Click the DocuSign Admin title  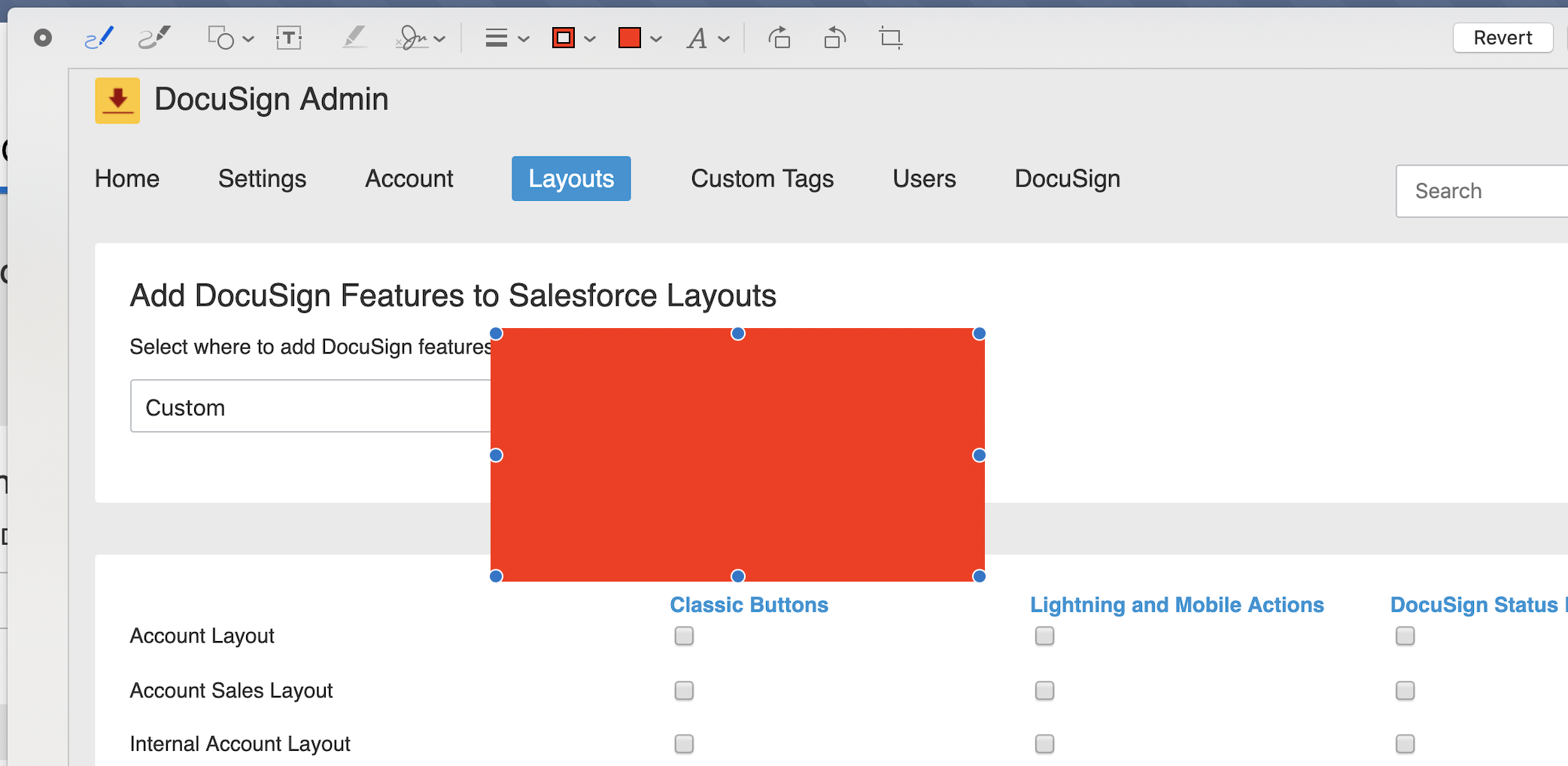[272, 99]
